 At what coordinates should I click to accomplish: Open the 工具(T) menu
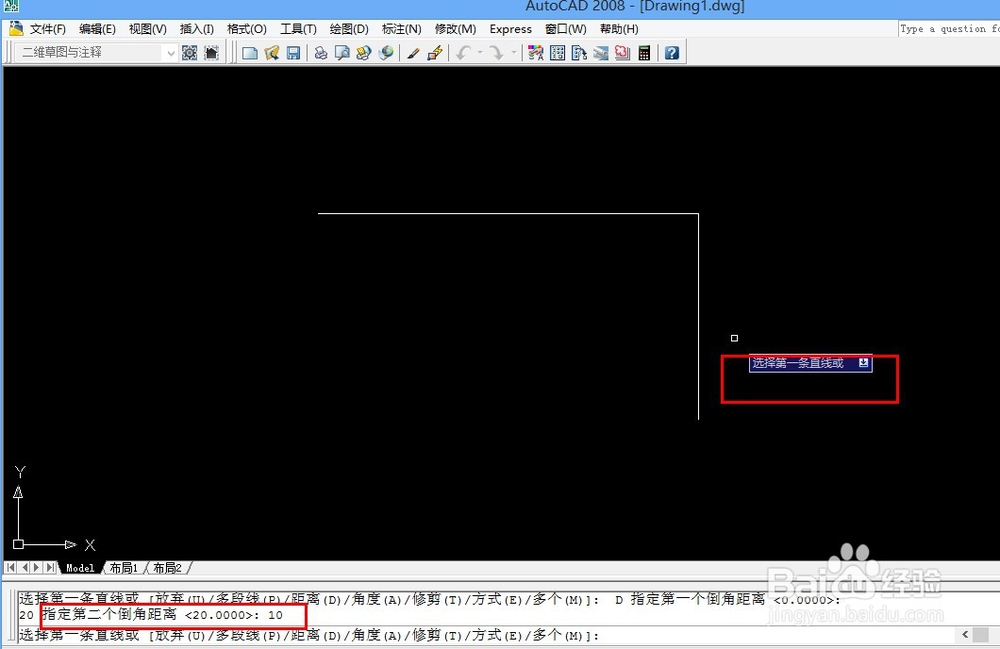(x=298, y=29)
